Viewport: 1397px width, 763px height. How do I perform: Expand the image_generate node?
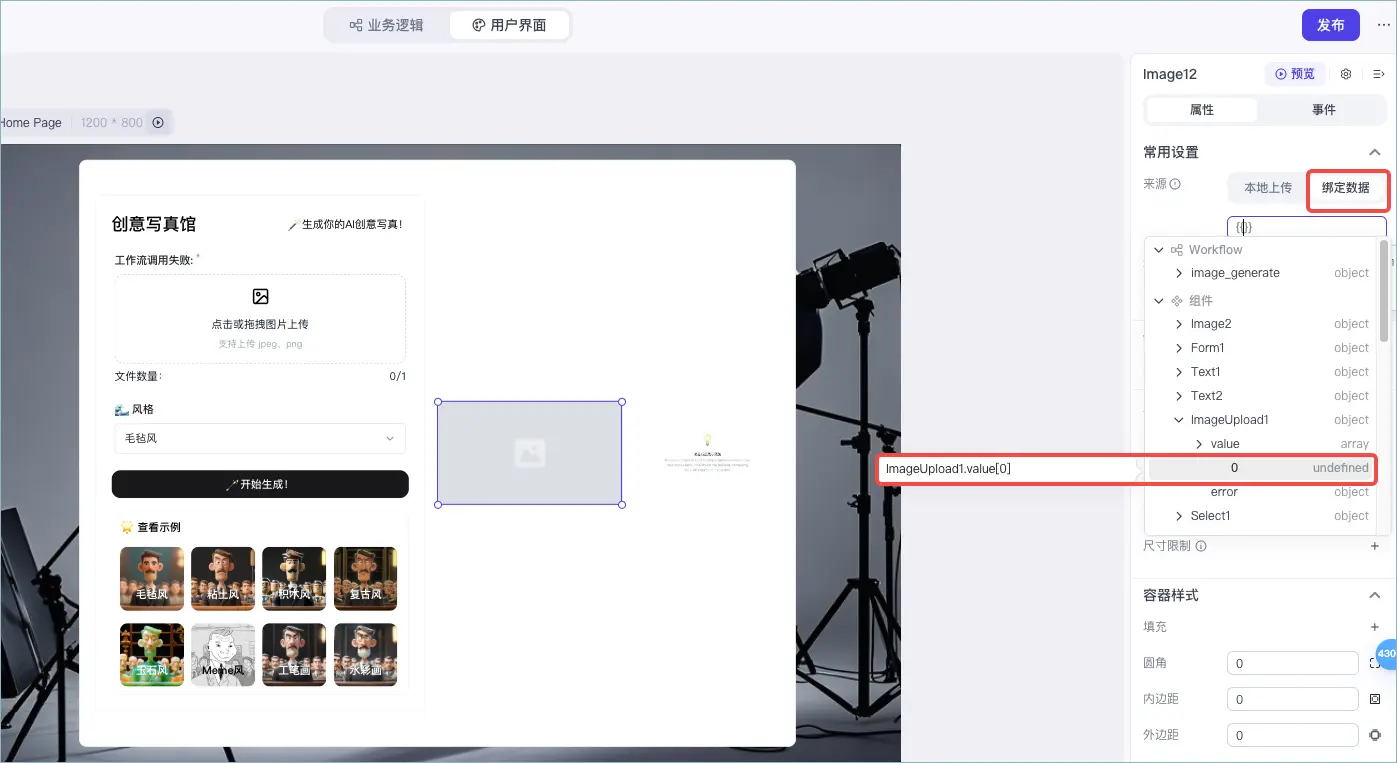pyautogui.click(x=1180, y=273)
